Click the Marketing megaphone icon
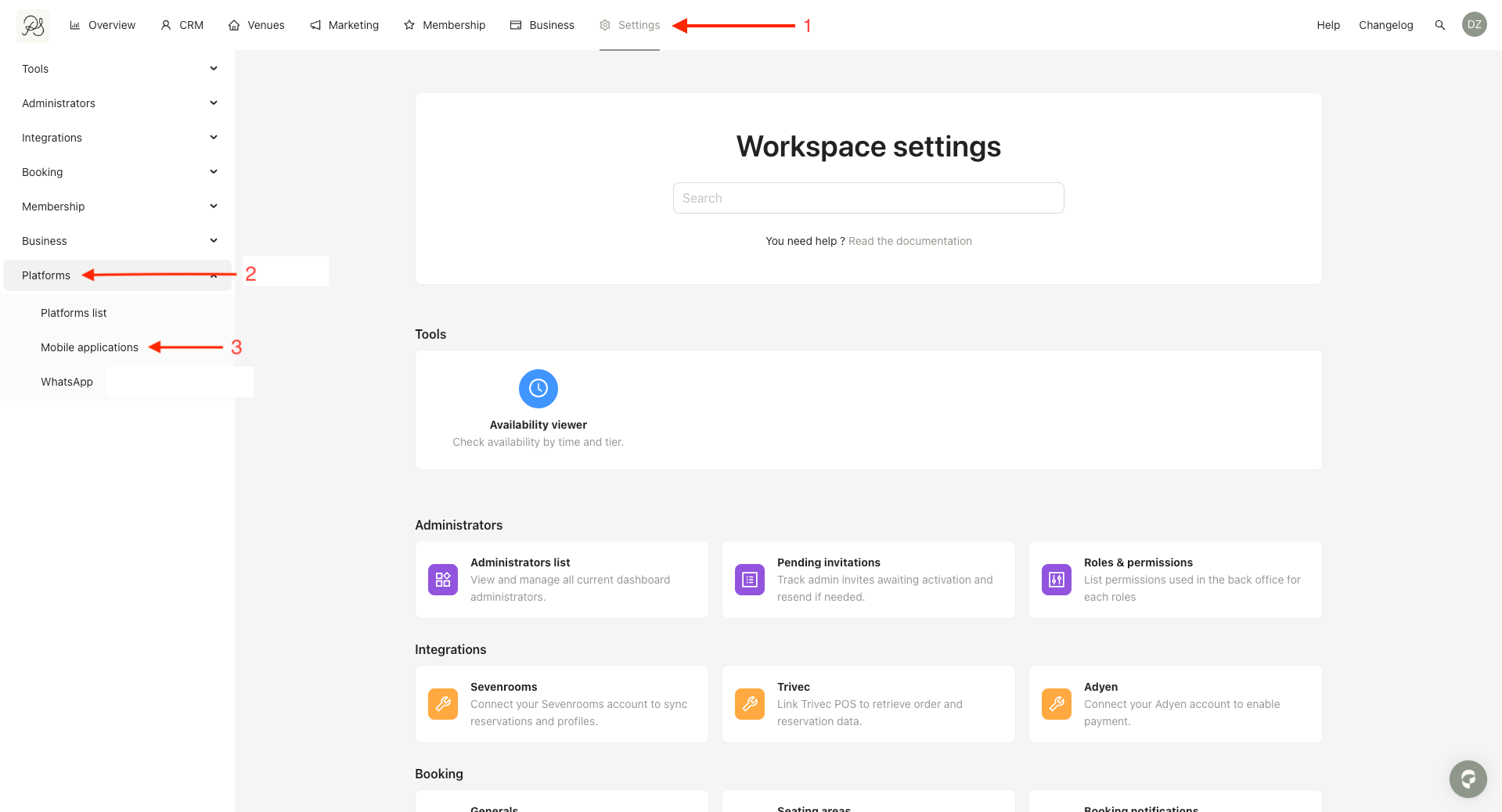 coord(315,25)
